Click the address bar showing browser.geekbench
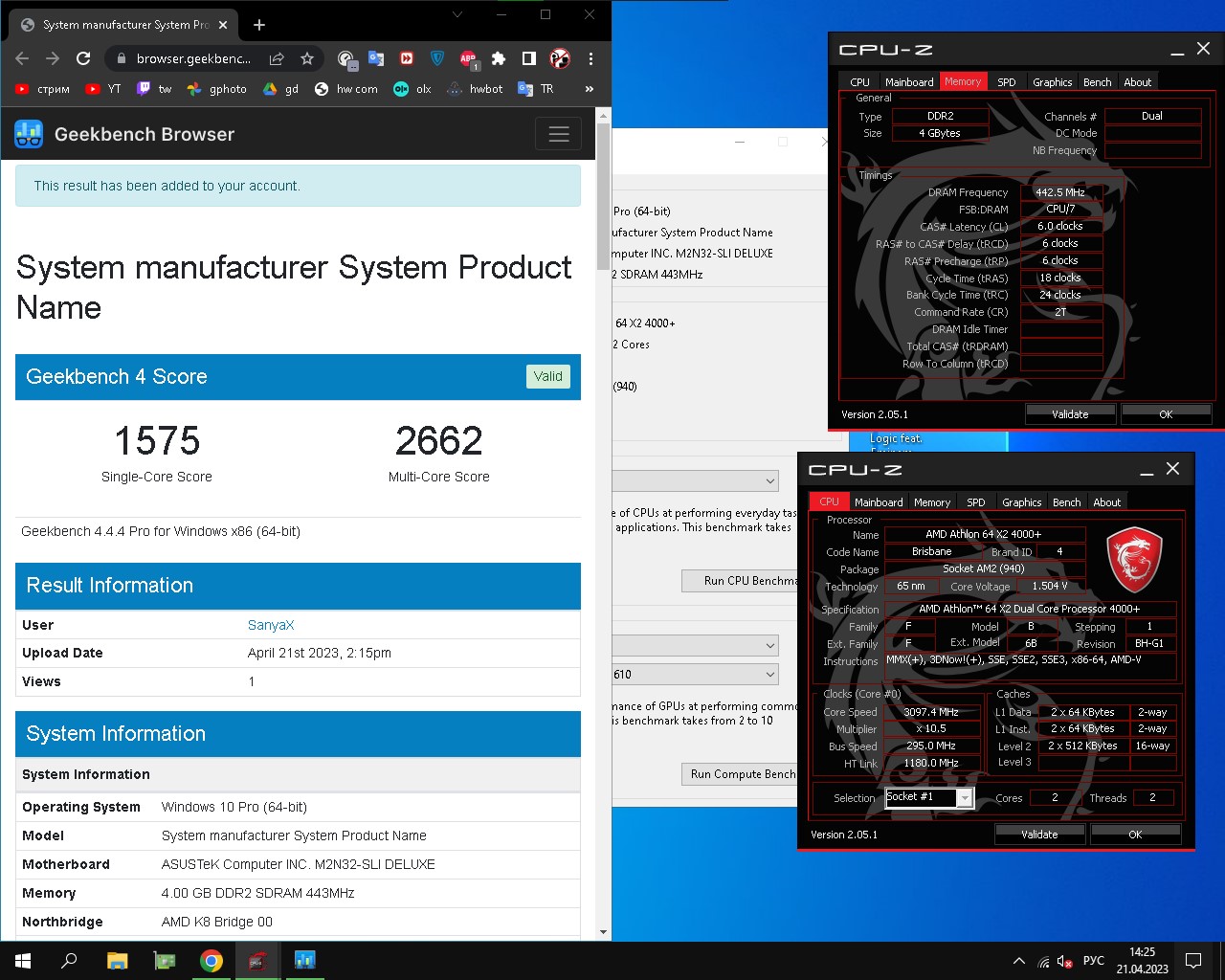1225x980 pixels. 194,58
